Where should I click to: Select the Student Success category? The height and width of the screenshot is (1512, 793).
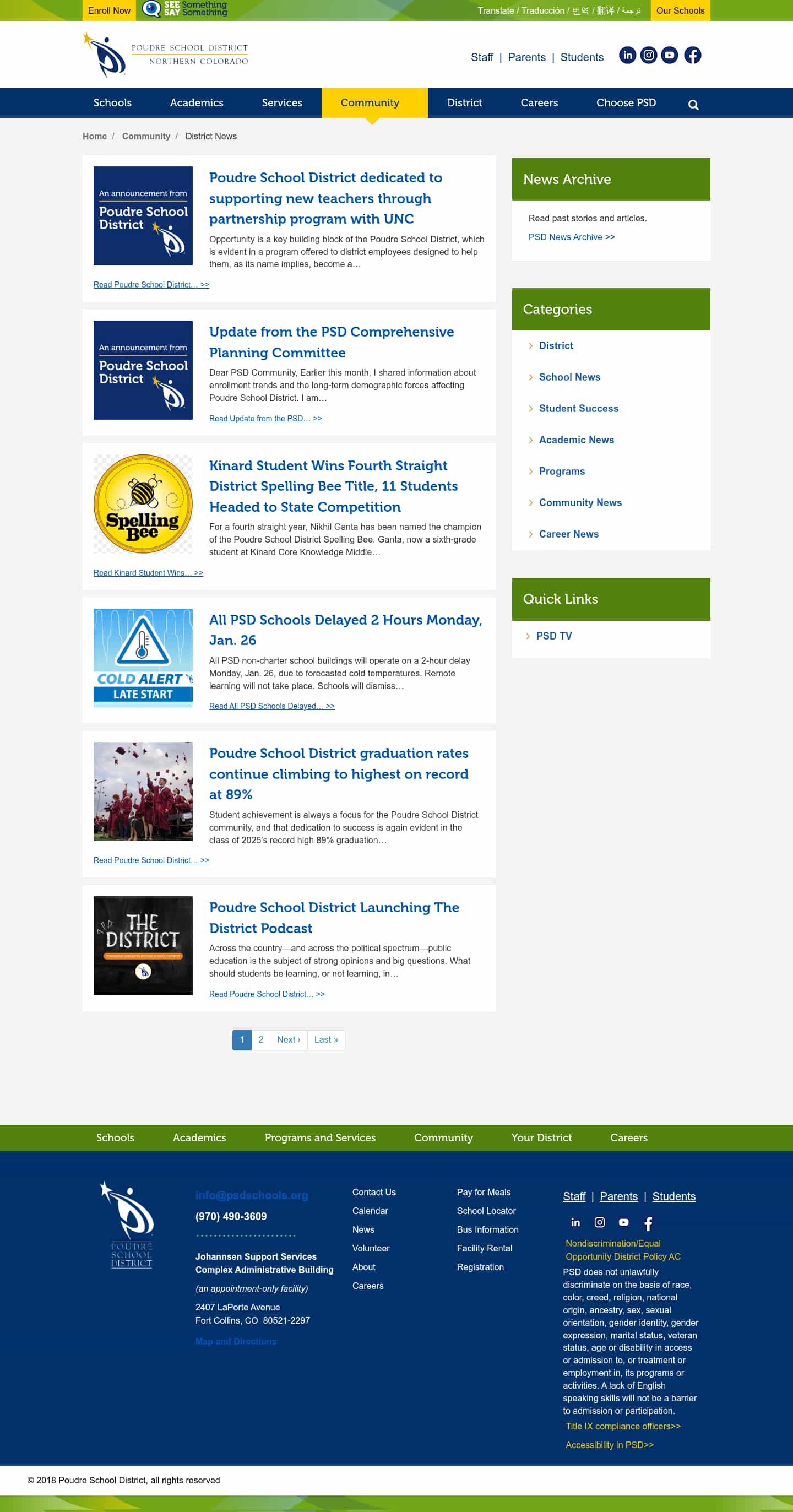pyautogui.click(x=579, y=409)
